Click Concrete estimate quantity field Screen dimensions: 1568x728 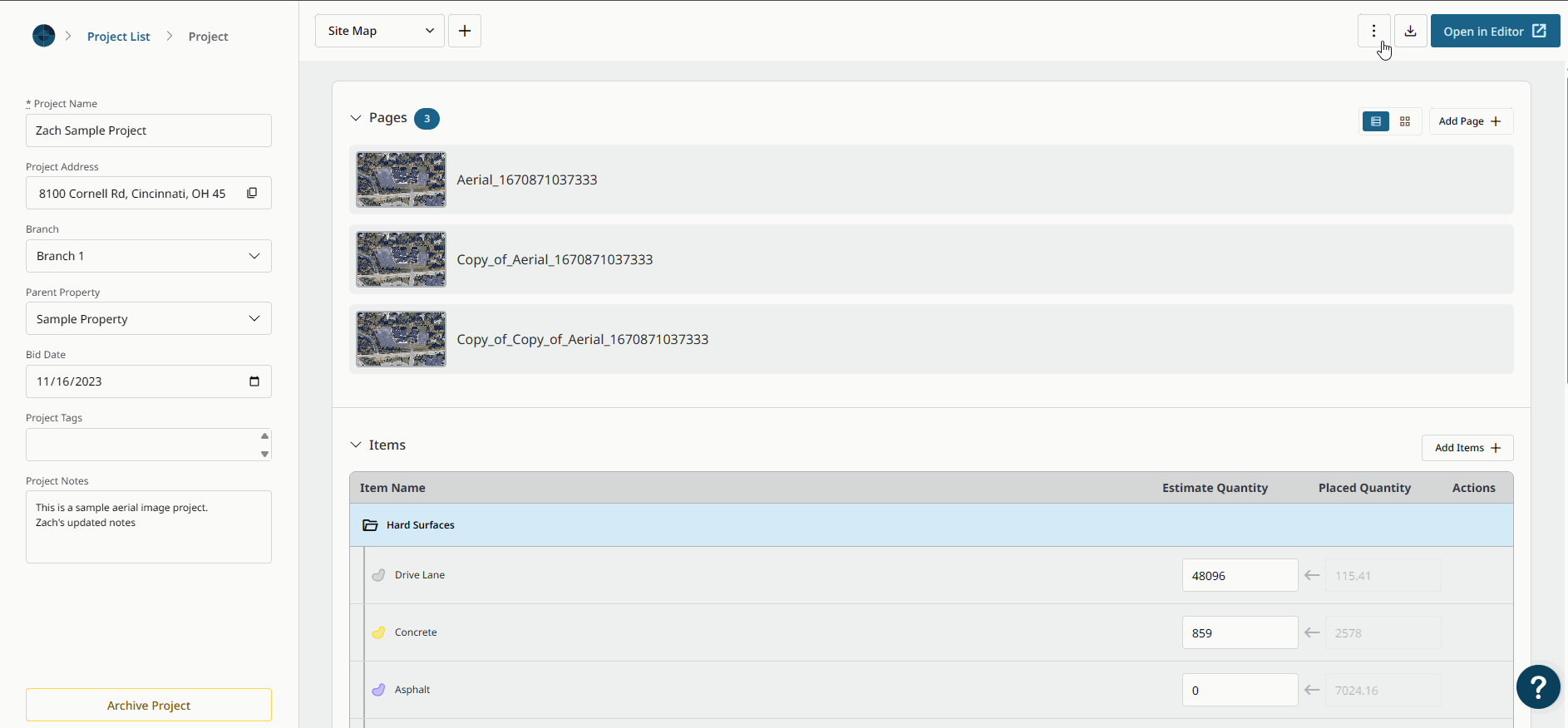point(1240,632)
